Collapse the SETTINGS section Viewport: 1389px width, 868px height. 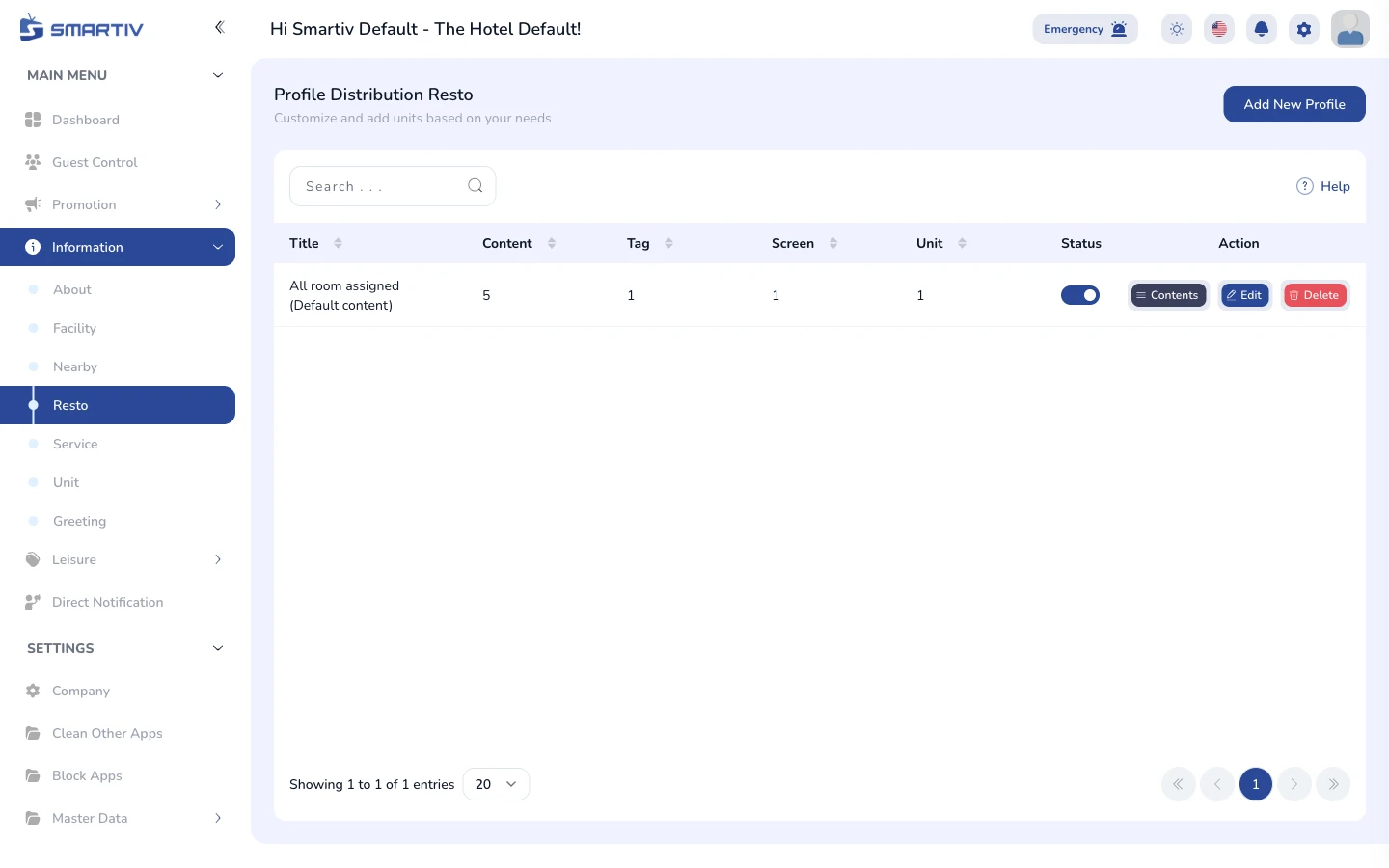pyautogui.click(x=218, y=648)
